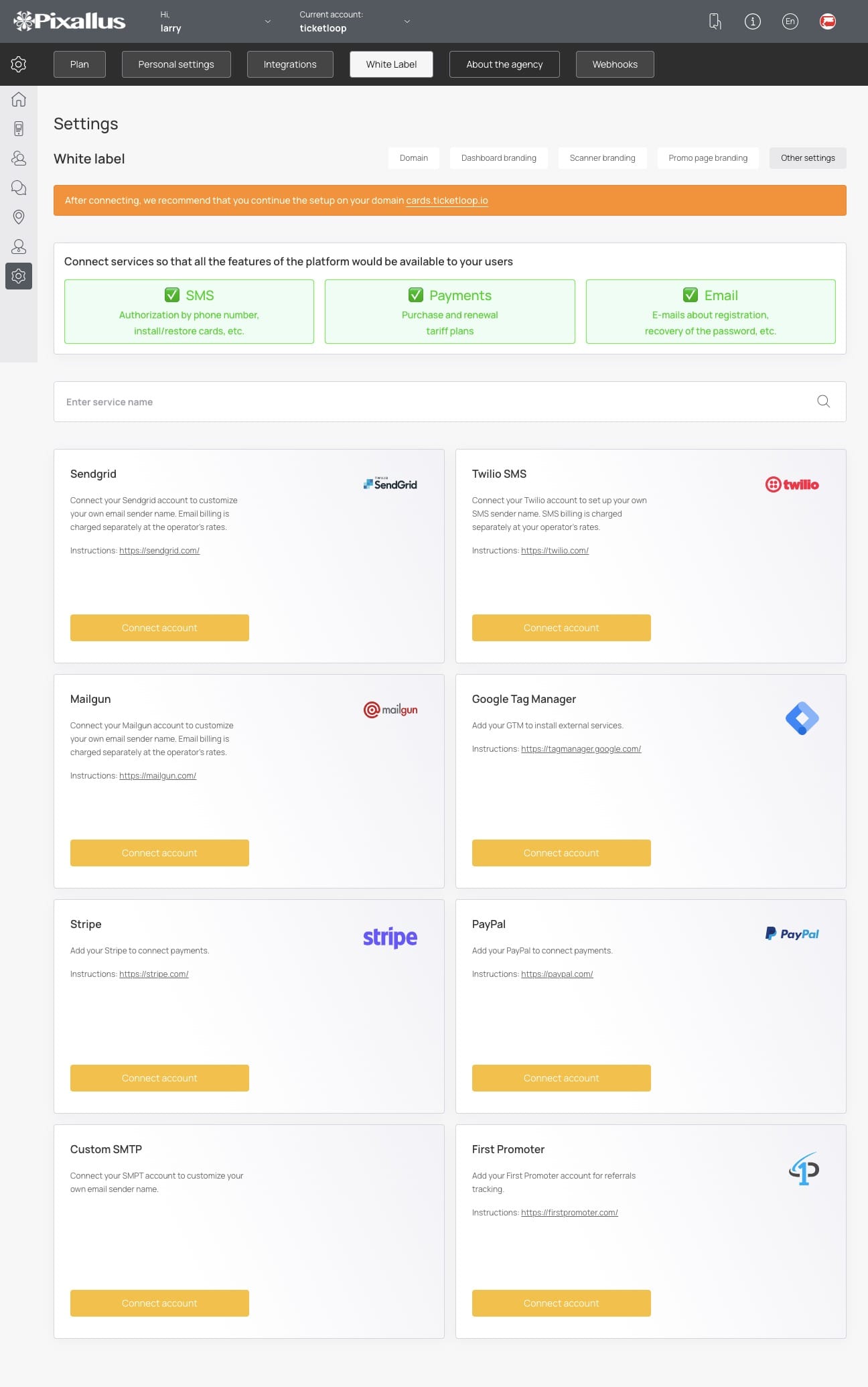
Task: Connect account for Google Tag Manager
Action: (x=561, y=853)
